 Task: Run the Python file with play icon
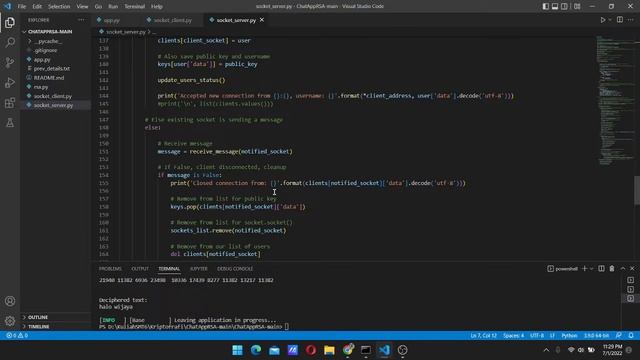[x=602, y=20]
